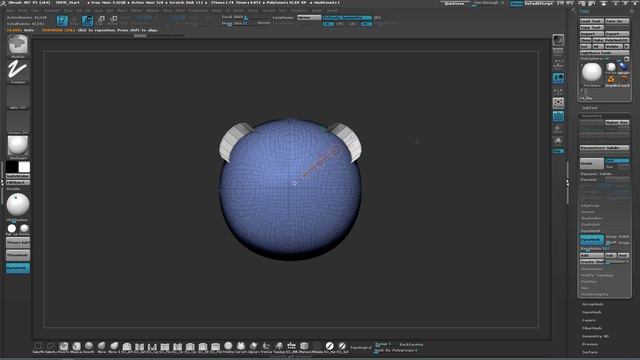Pin the Tool palette with corner icon
Screen dimensions: 640x360
coord(632,11)
